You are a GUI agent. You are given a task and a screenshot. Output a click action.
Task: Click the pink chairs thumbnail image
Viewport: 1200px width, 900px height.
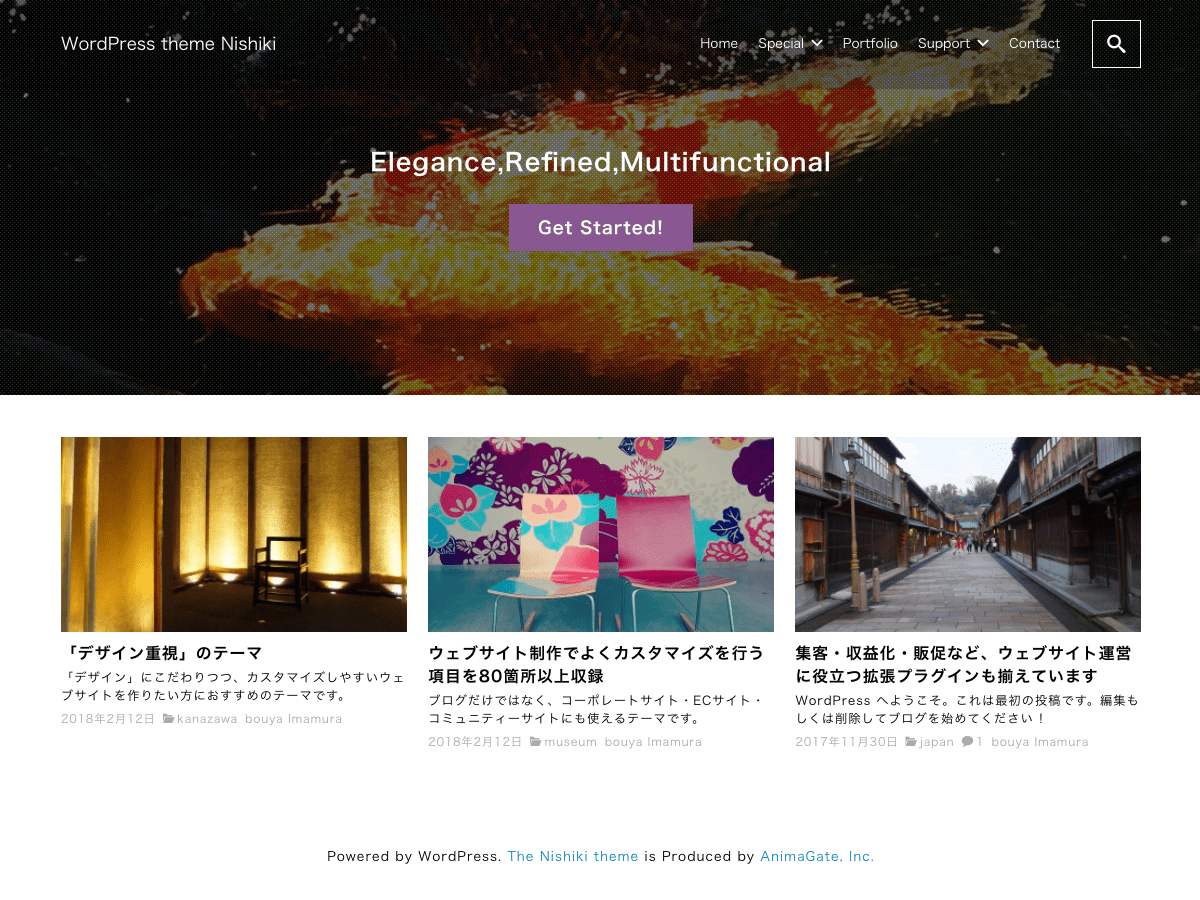coord(600,534)
